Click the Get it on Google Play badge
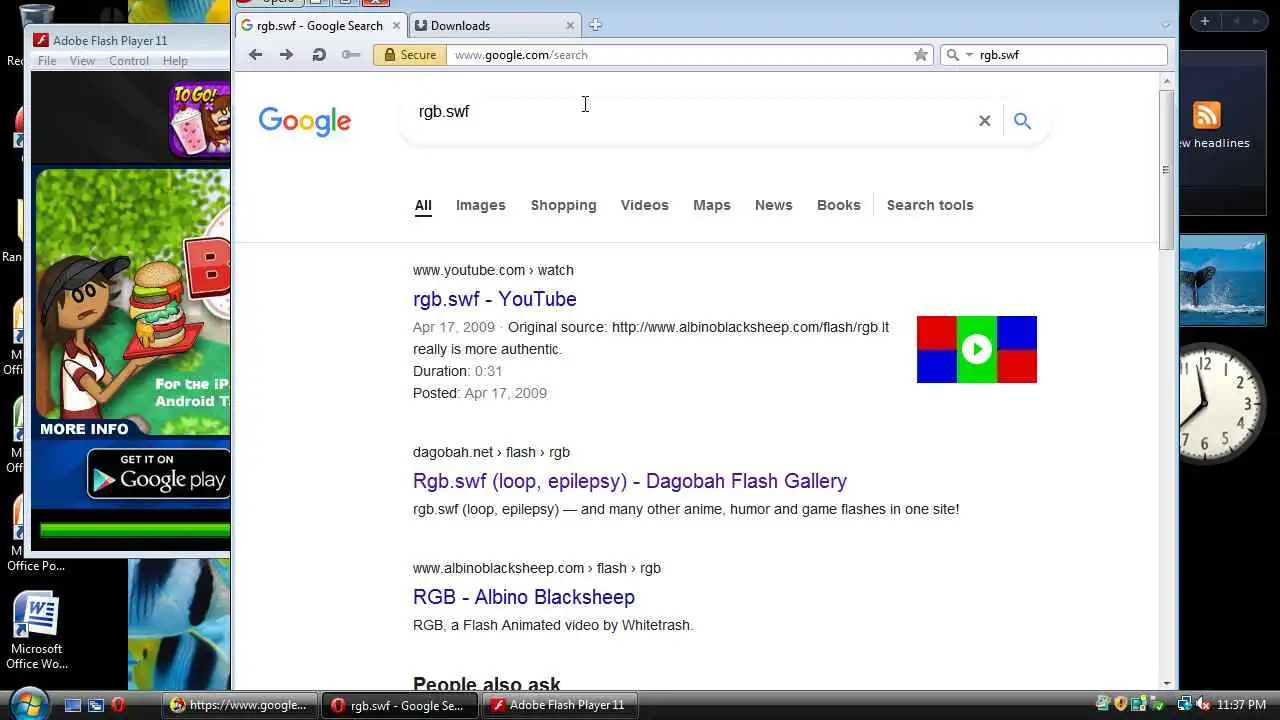This screenshot has height=720, width=1280. [158, 473]
